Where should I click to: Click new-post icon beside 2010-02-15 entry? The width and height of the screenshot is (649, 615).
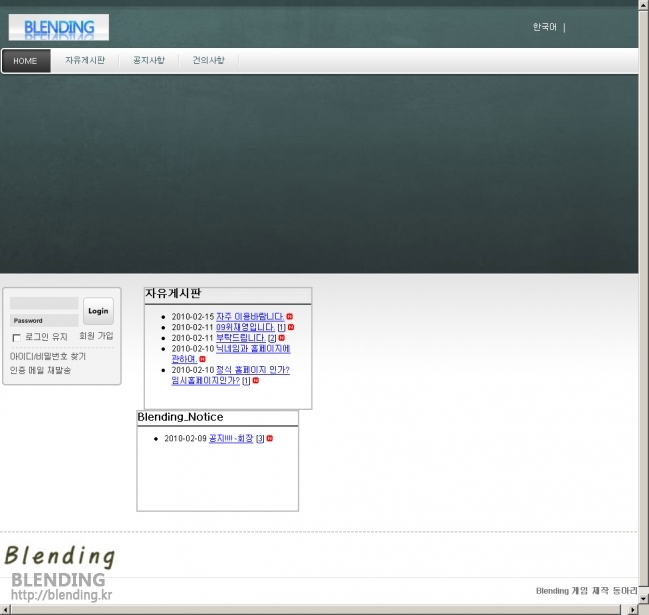click(290, 317)
